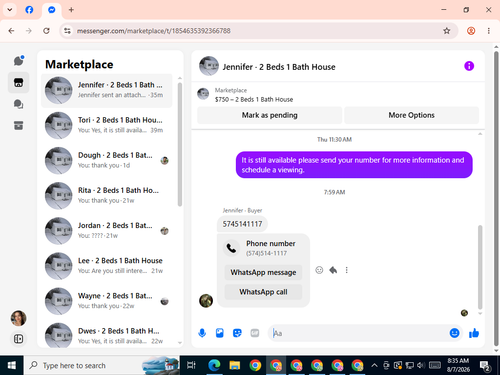Viewport: 500px width, 375px height.
Task: Show hidden system tray icons
Action: click(x=374, y=365)
